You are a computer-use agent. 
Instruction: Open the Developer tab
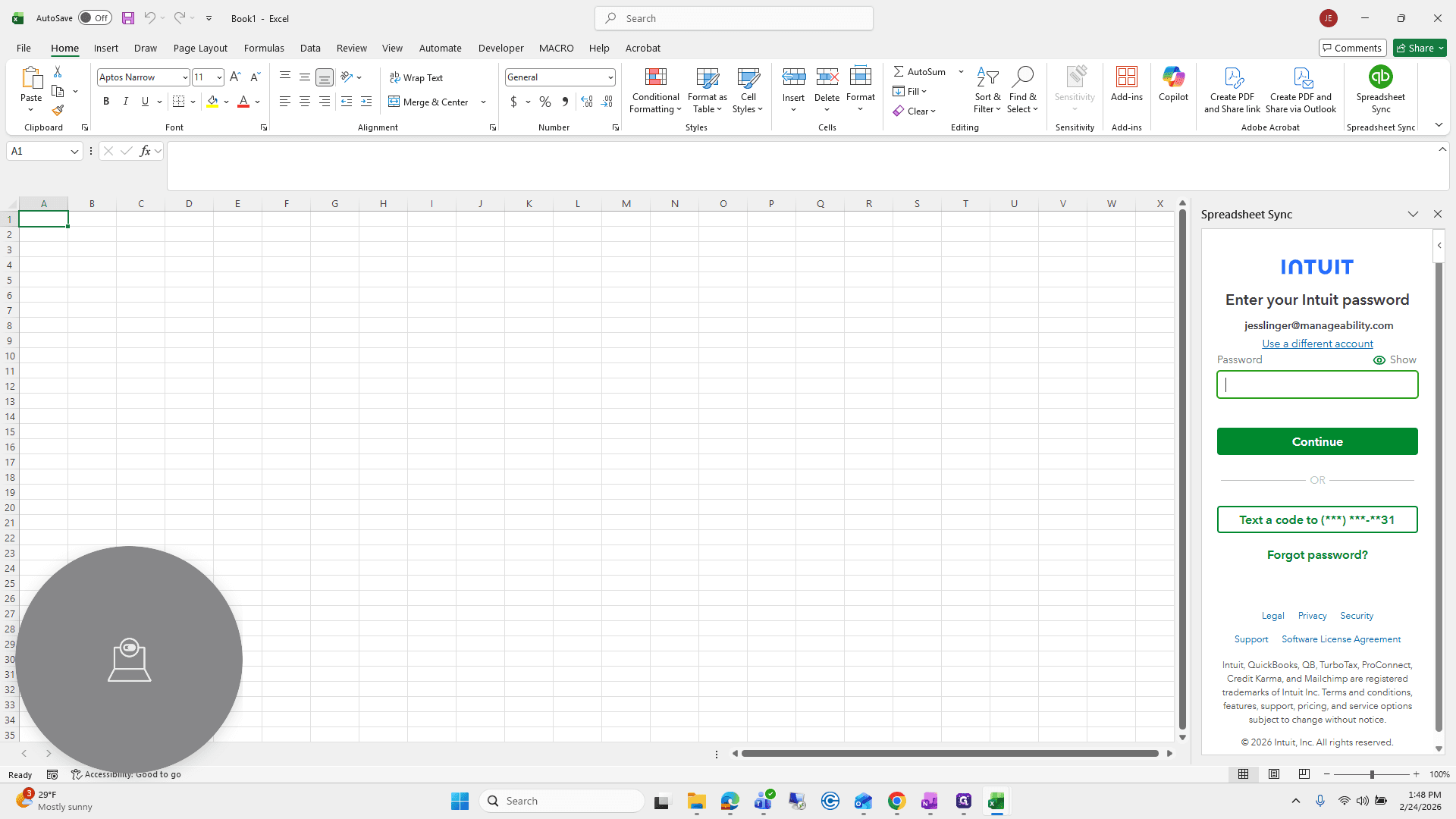tap(500, 48)
